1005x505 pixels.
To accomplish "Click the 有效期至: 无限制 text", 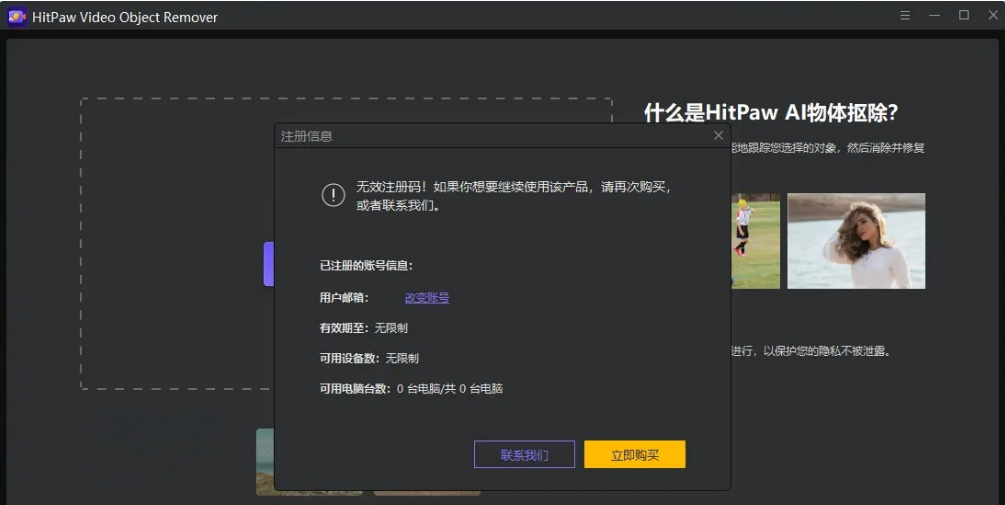I will pyautogui.click(x=363, y=327).
